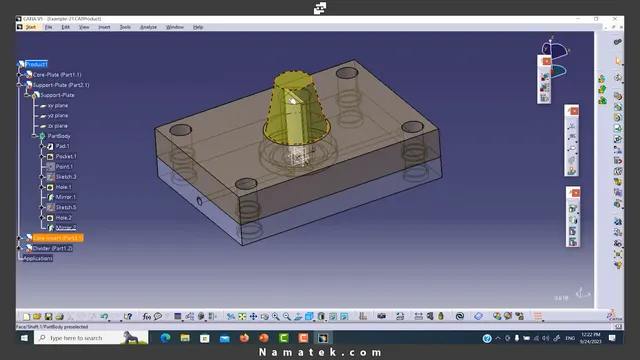Viewport: 640px width, 360px height.
Task: Click the Save icon in bottom toolbar
Action: (48, 316)
